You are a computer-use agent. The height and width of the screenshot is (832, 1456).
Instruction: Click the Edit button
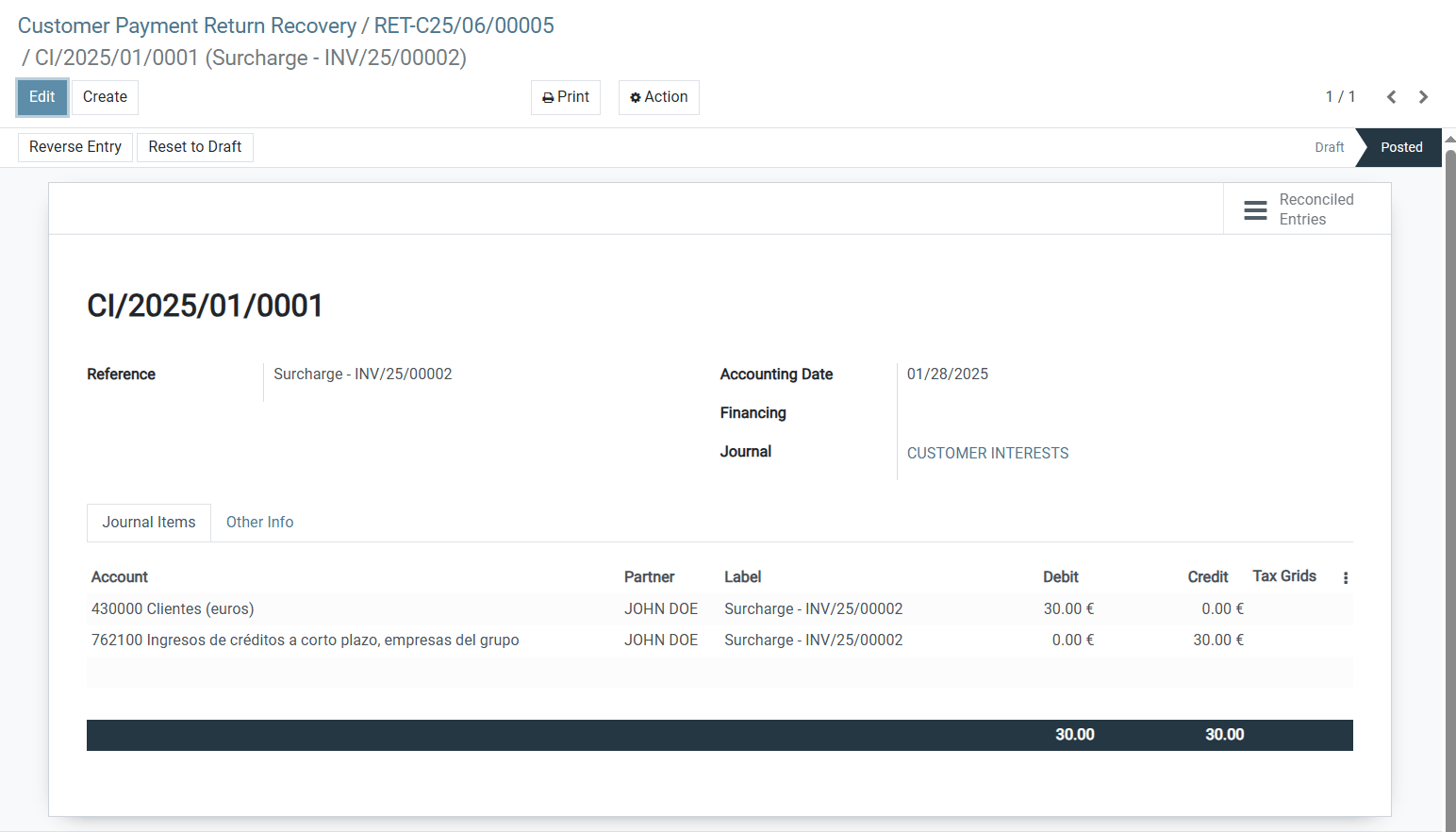41,97
